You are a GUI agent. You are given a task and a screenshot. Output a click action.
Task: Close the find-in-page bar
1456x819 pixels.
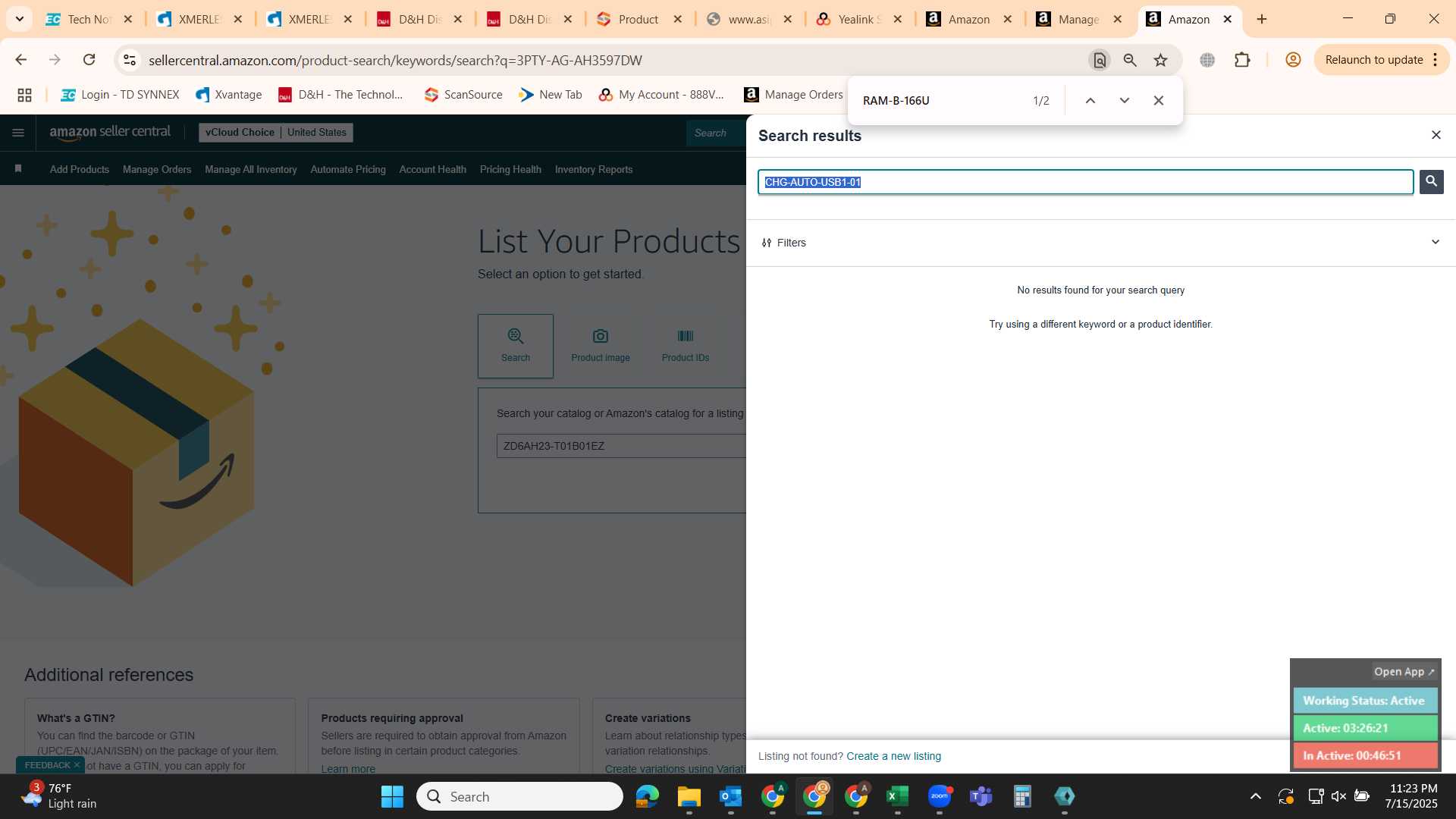(1158, 100)
